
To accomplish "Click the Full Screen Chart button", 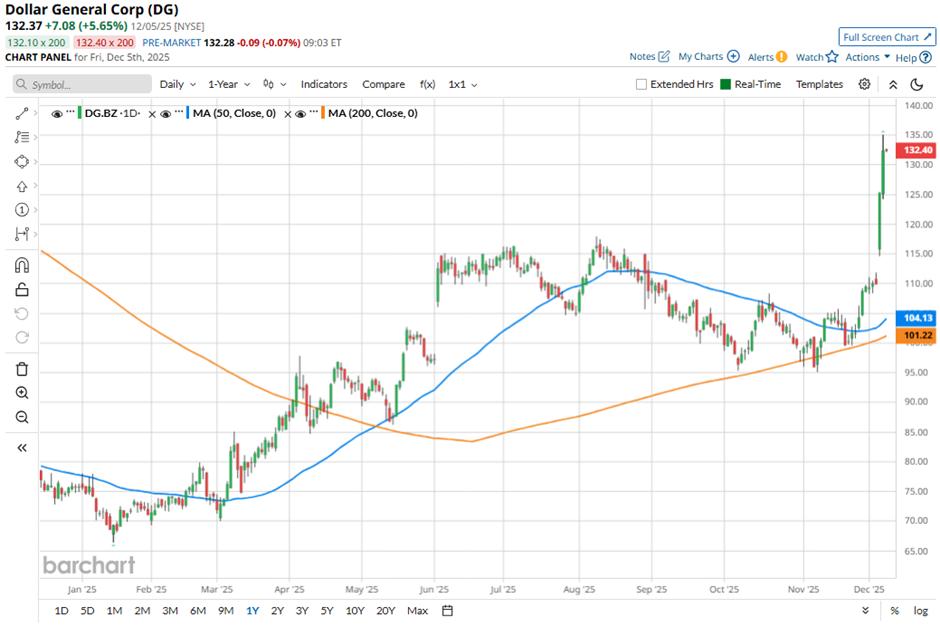I will (887, 37).
